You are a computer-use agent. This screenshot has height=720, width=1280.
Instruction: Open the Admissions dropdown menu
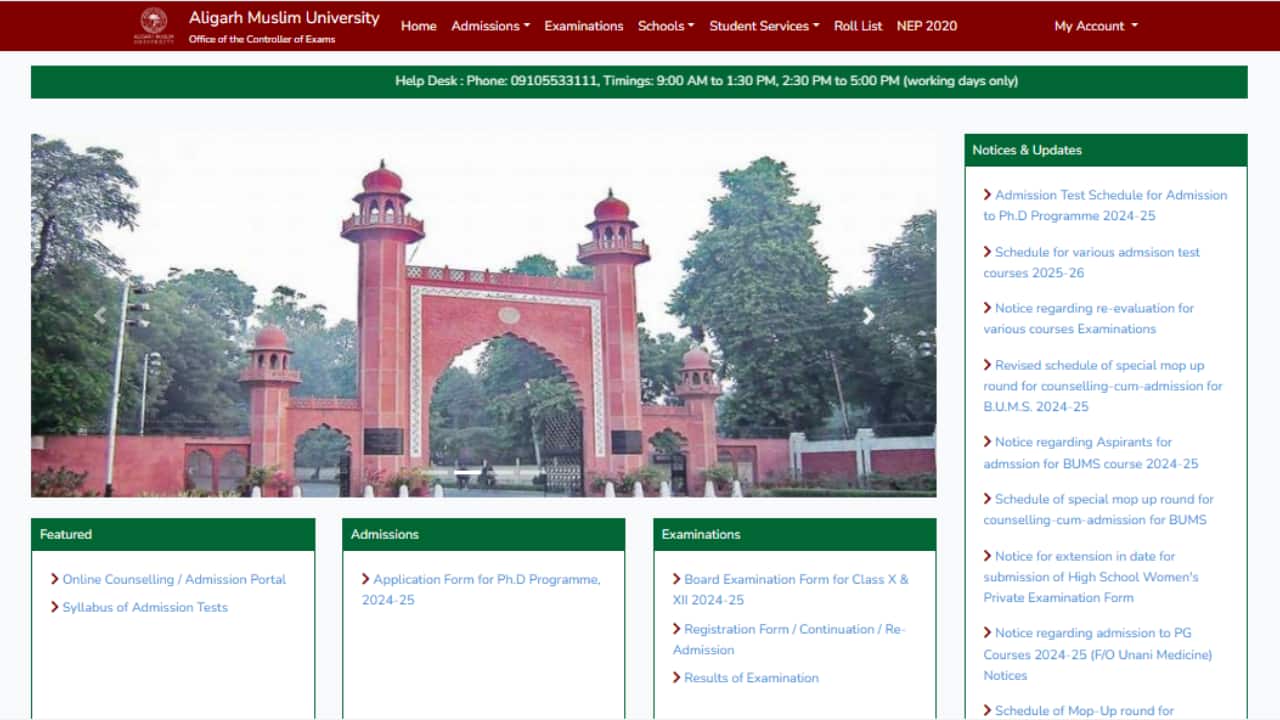pyautogui.click(x=490, y=26)
